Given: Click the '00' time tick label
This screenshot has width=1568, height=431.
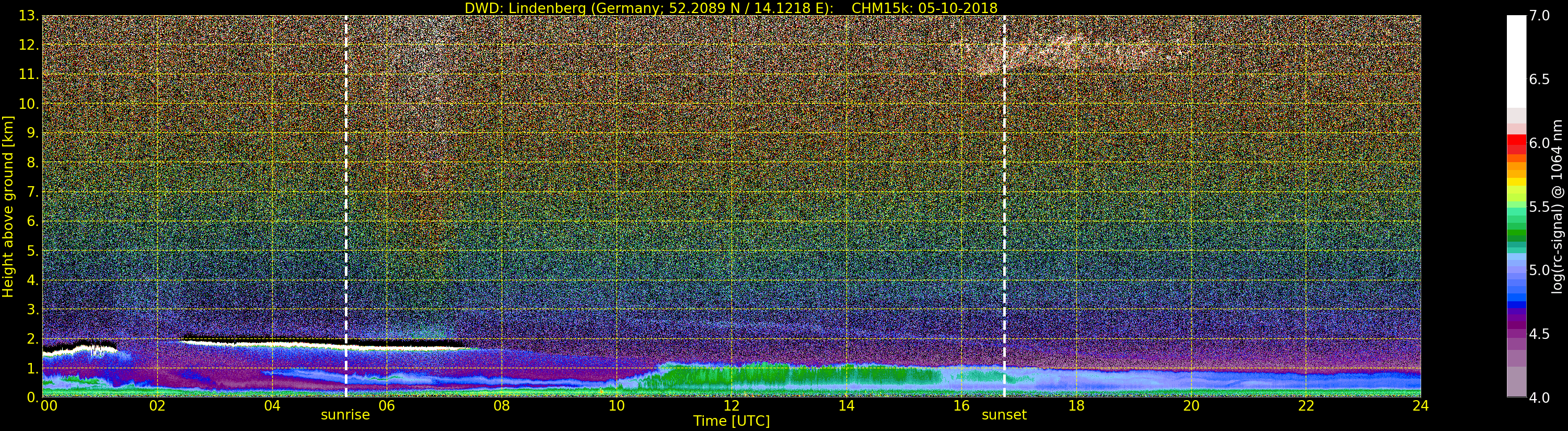Looking at the screenshot, I should (x=49, y=405).
